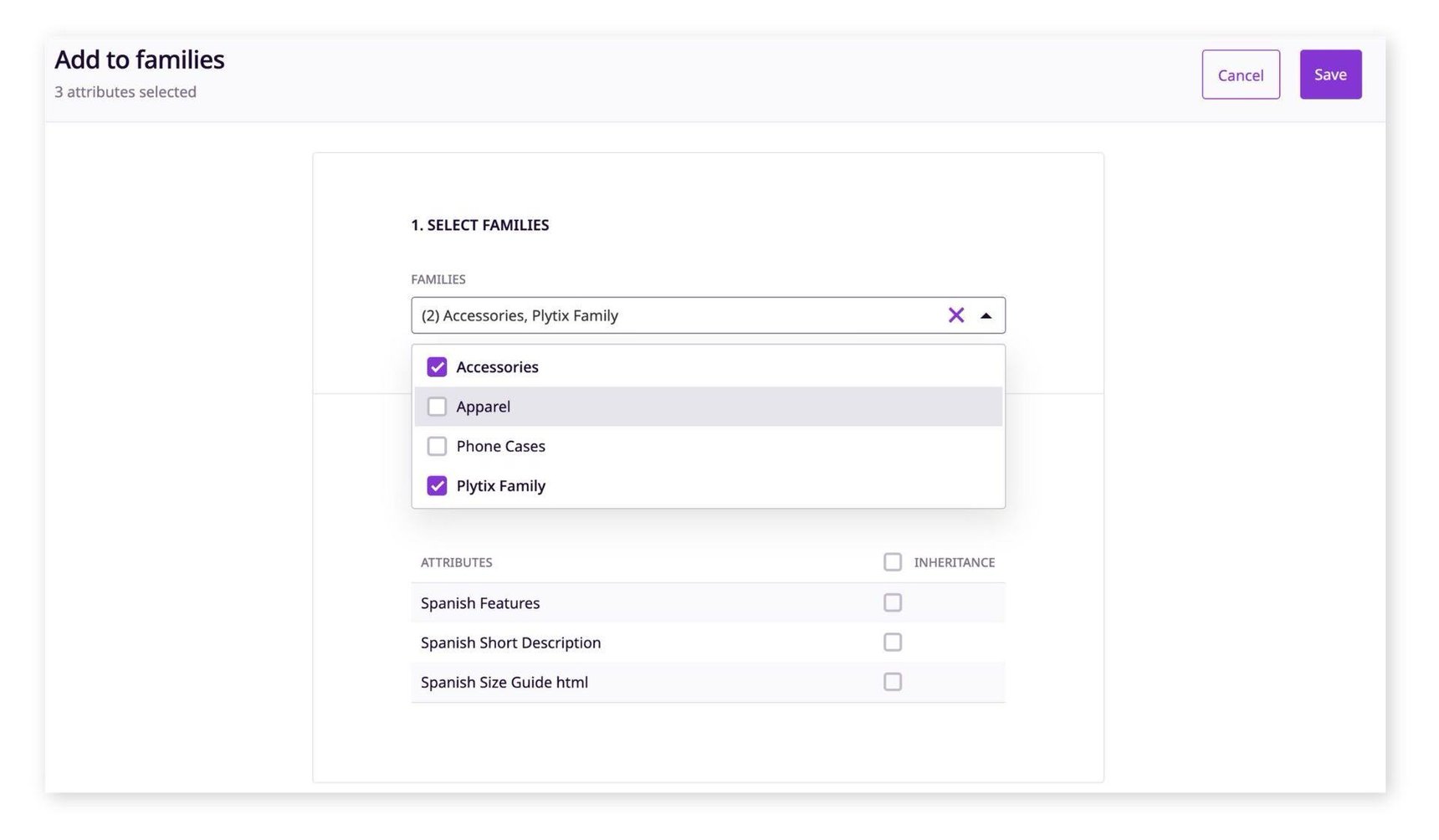Toggle inheritance for all attributes at once
Image resolution: width=1439 pixels, height=840 pixels.
pos(892,561)
